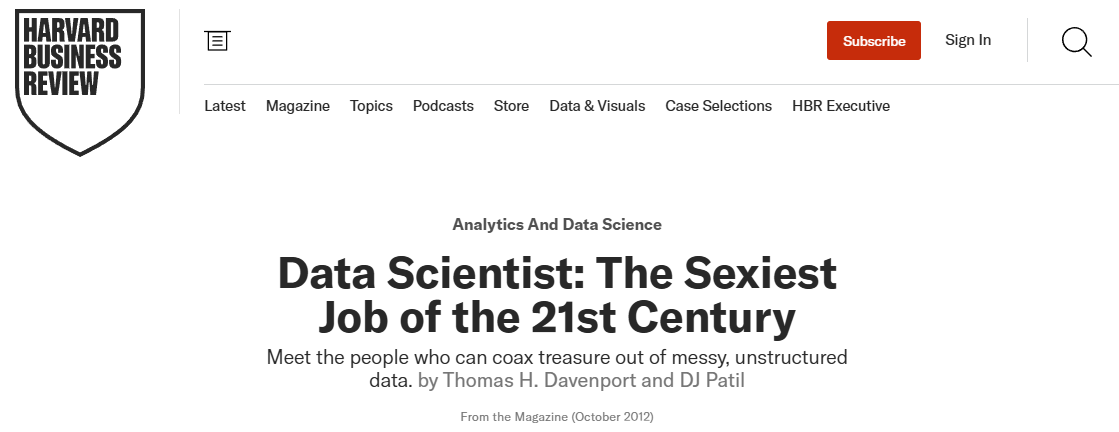Open Case Selections page
The width and height of the screenshot is (1119, 432).
click(718, 106)
